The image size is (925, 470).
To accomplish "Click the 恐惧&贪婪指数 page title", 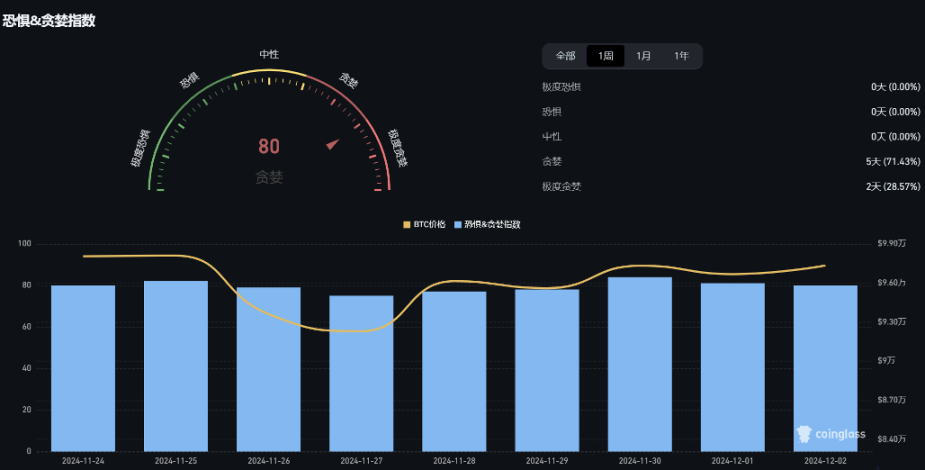I will (49, 21).
